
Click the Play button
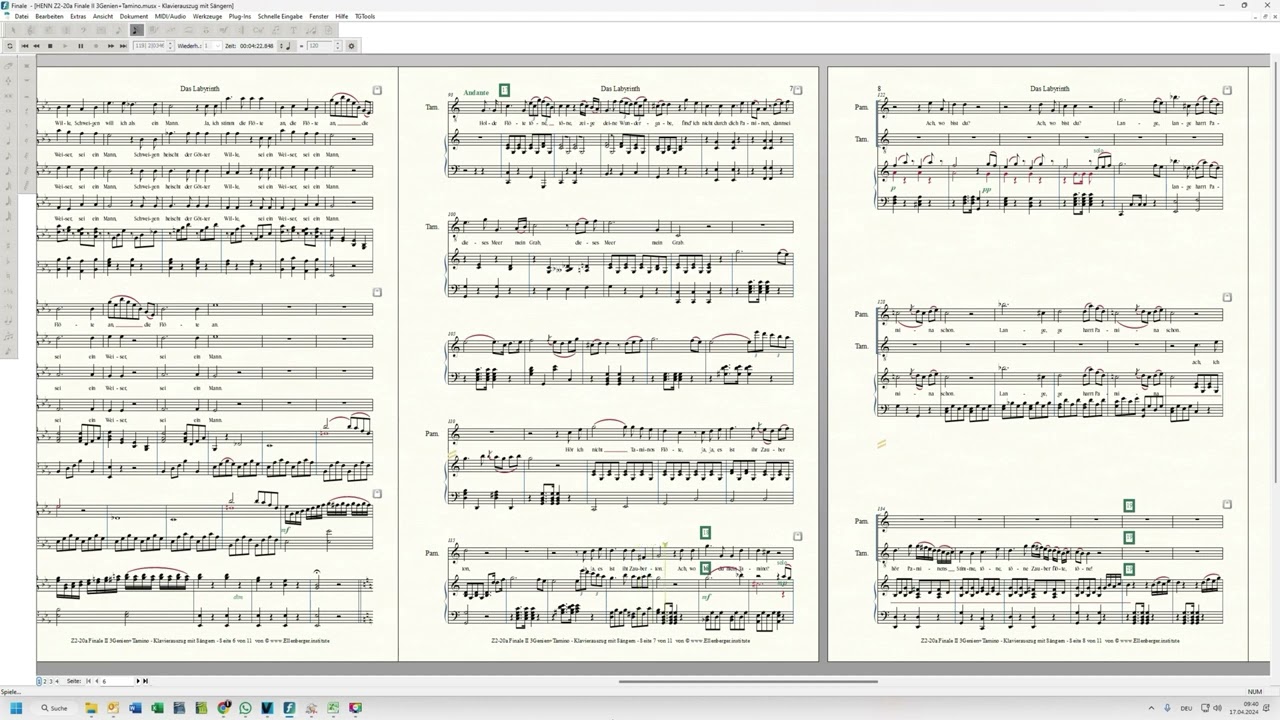point(65,46)
